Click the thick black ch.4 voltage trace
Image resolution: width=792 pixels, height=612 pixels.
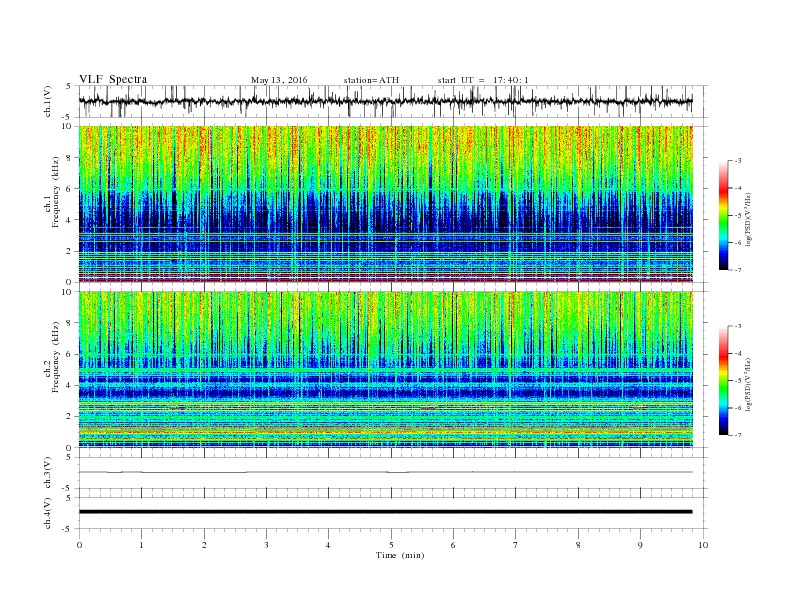point(385,512)
